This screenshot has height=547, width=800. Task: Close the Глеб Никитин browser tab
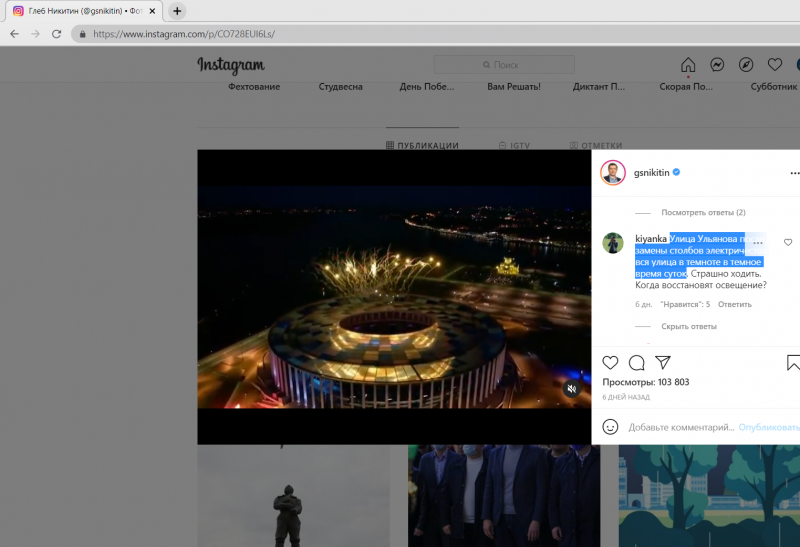(152, 11)
